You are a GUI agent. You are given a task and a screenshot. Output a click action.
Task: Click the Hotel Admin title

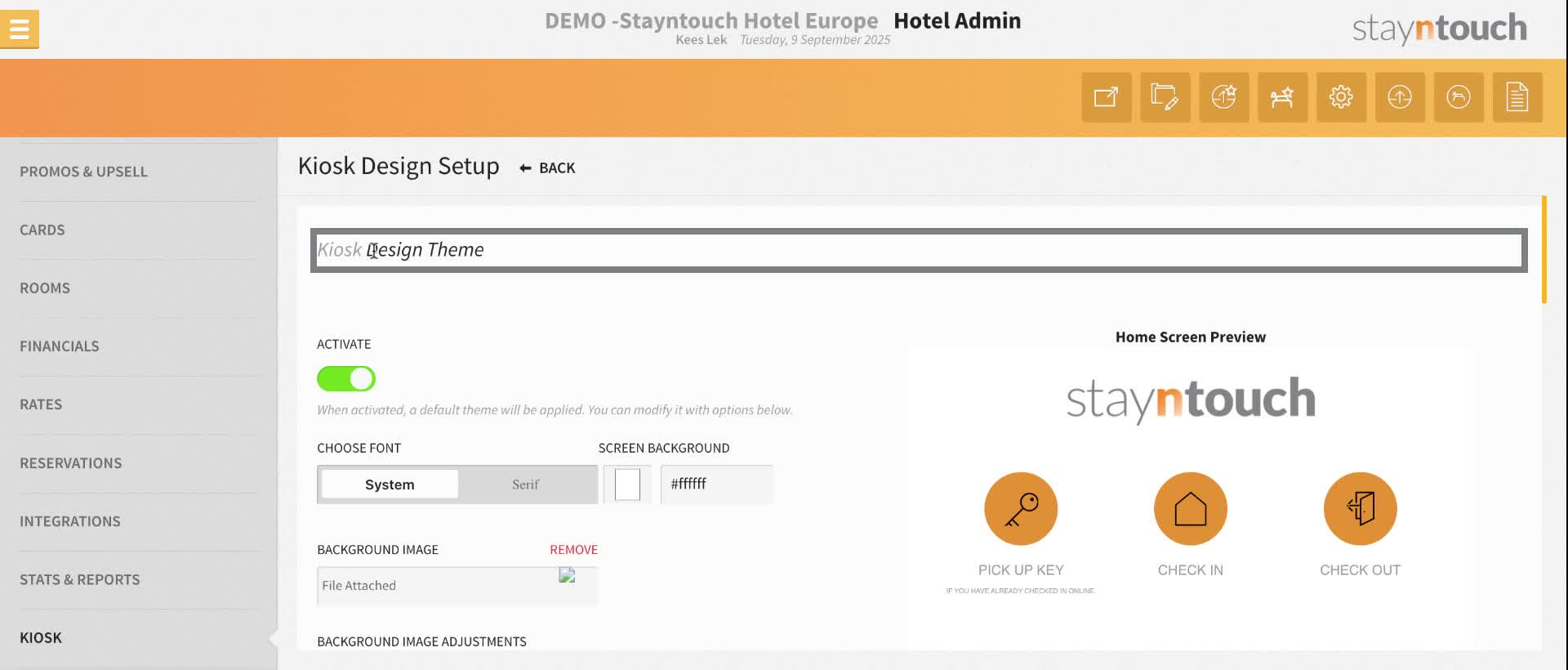click(x=957, y=20)
